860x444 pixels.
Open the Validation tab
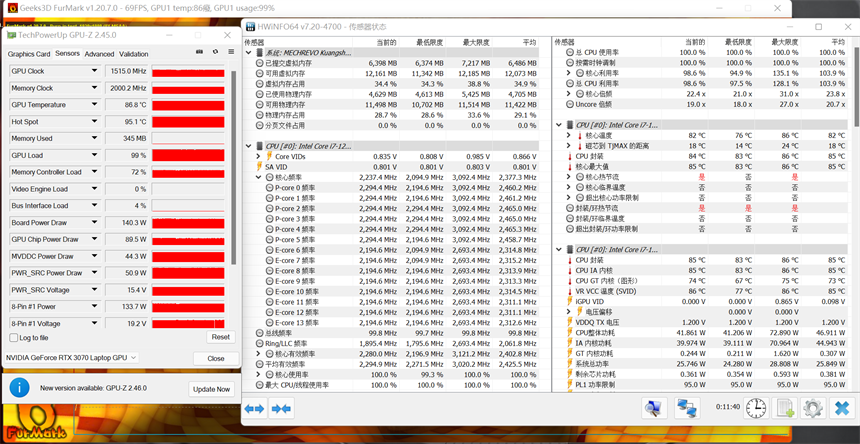click(134, 54)
